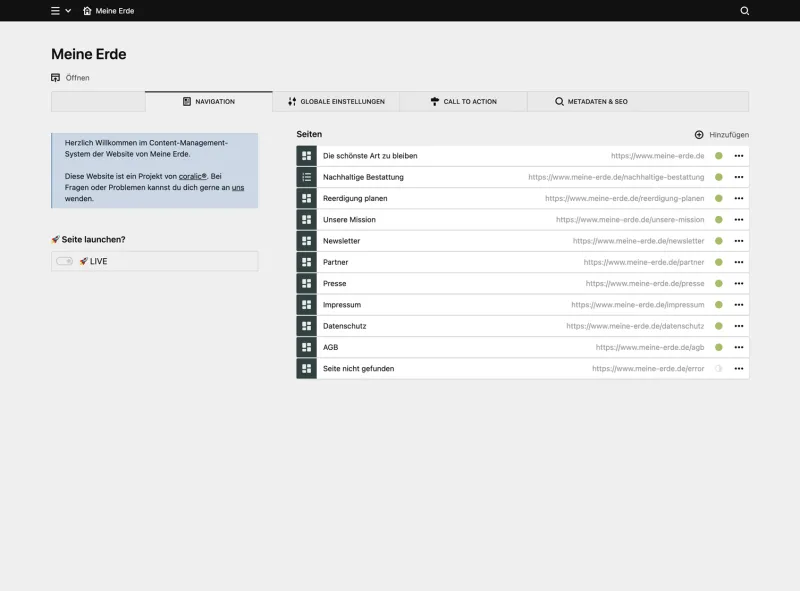Viewport: 800px width, 591px height.
Task: Click the sliders icon on Globale Einstellungen tab
Action: (x=292, y=101)
